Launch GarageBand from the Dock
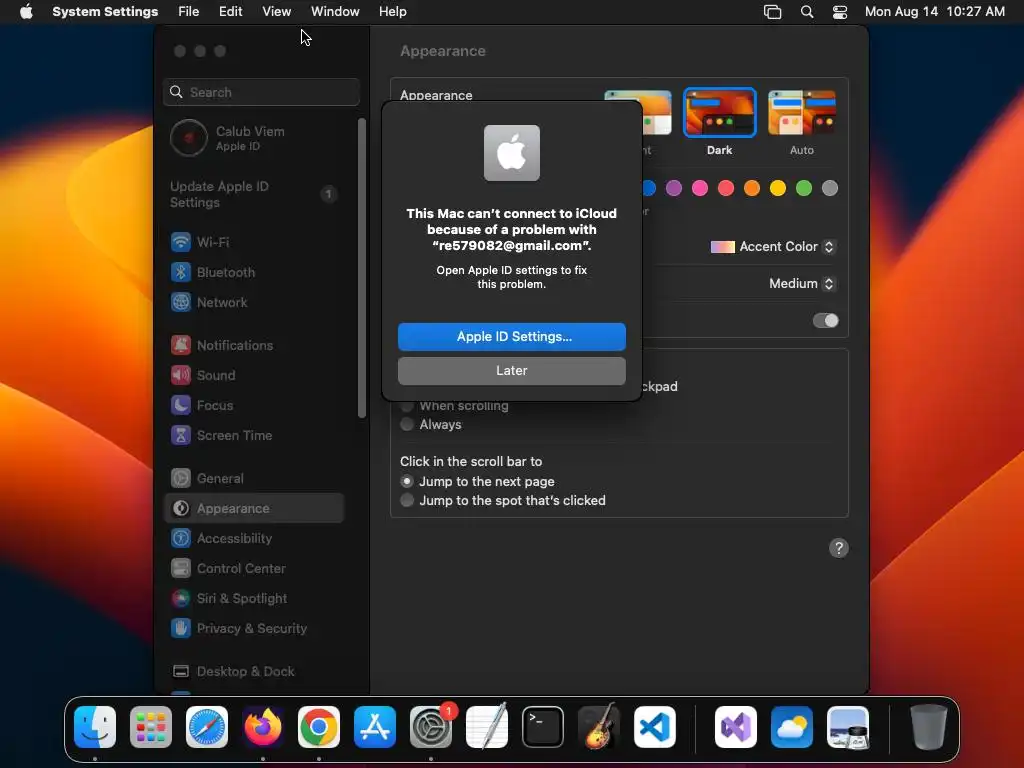This screenshot has width=1024, height=768. click(x=598, y=727)
